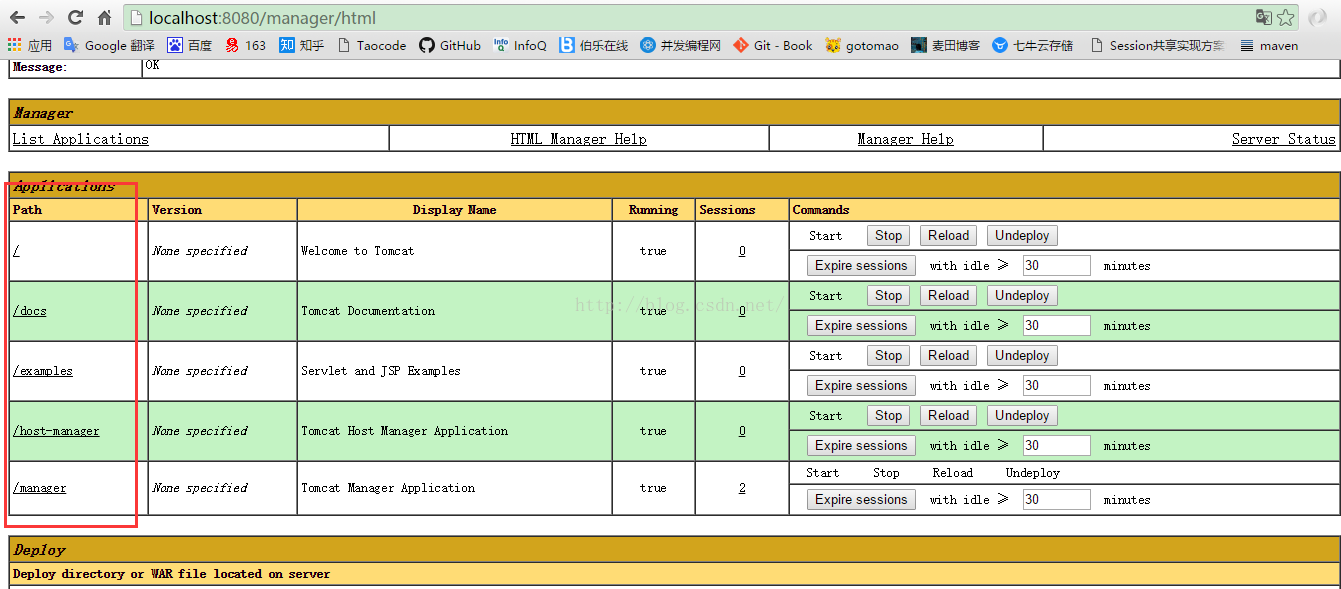Open the InfoQ bookmark

tap(520, 45)
